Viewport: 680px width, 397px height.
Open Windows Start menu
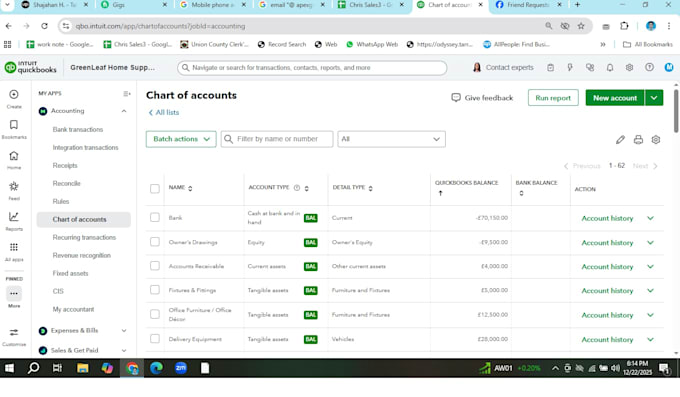pos(9,368)
